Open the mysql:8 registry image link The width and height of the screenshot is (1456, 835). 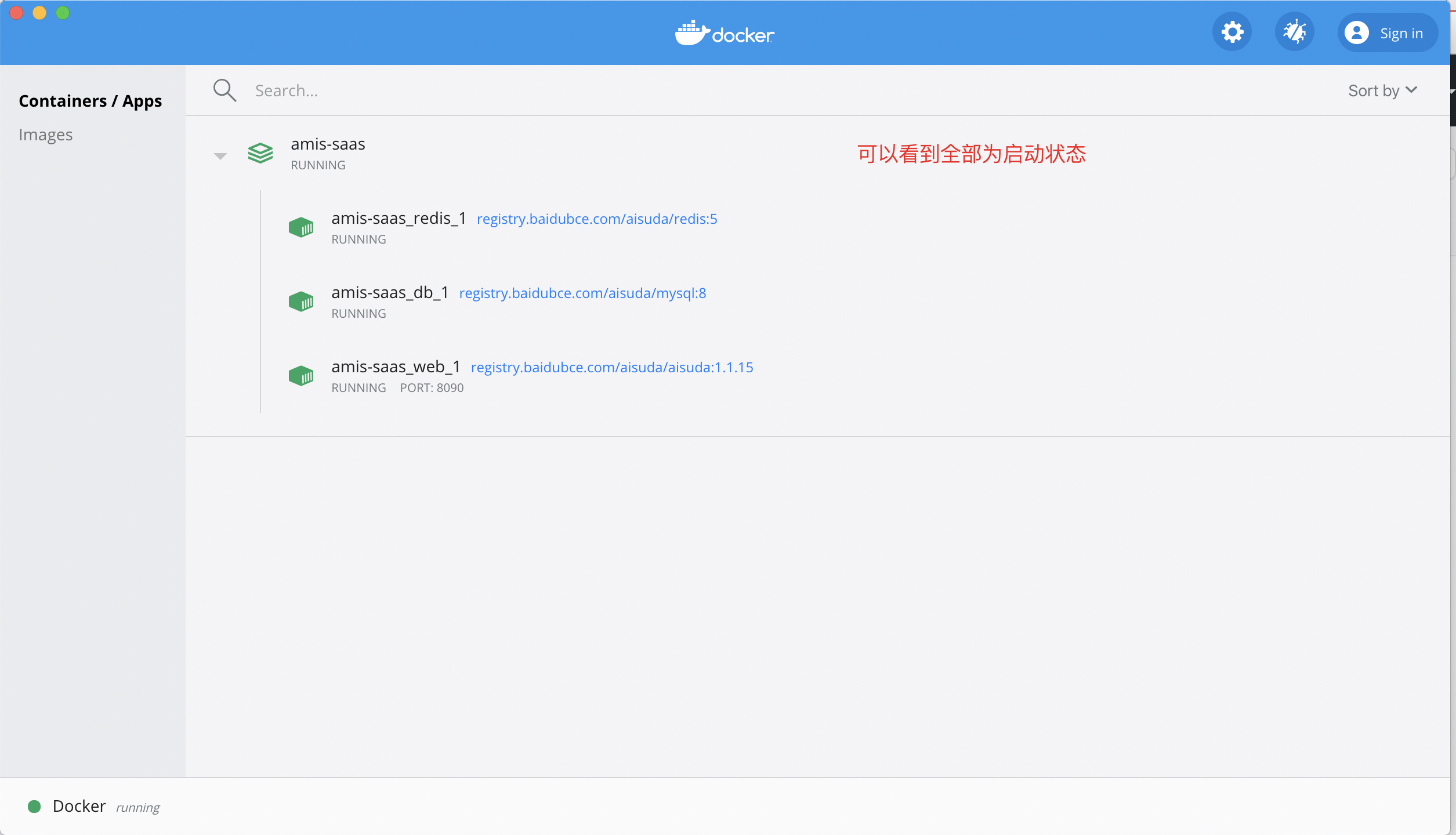[x=582, y=293]
